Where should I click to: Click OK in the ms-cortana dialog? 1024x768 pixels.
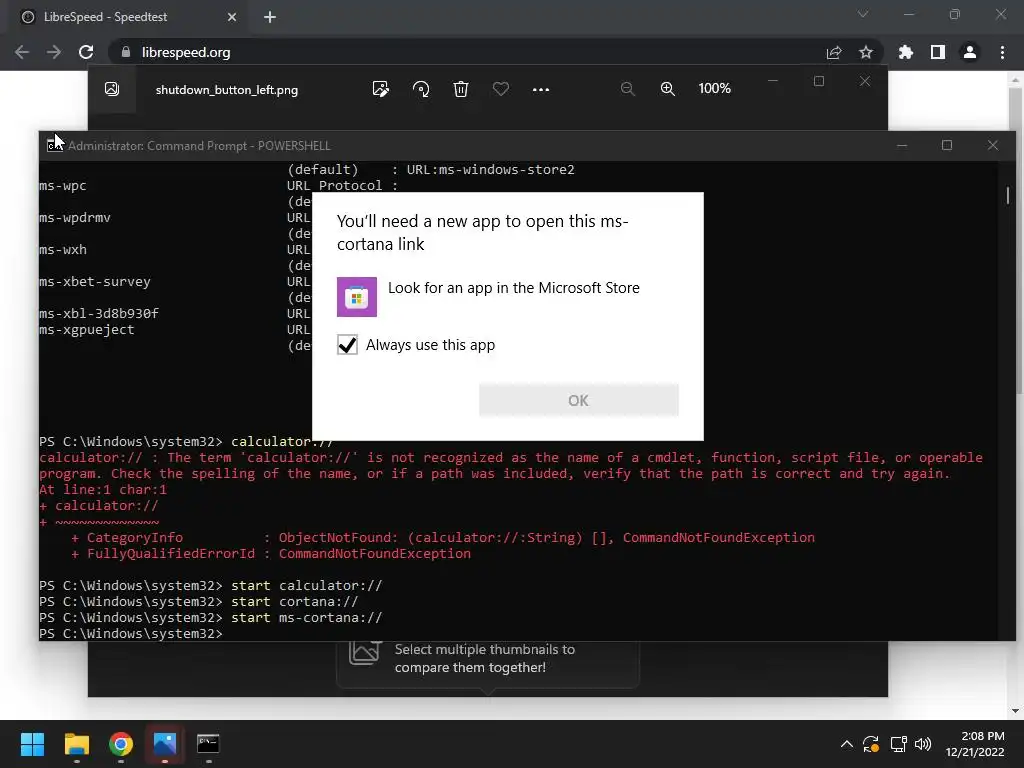[579, 400]
